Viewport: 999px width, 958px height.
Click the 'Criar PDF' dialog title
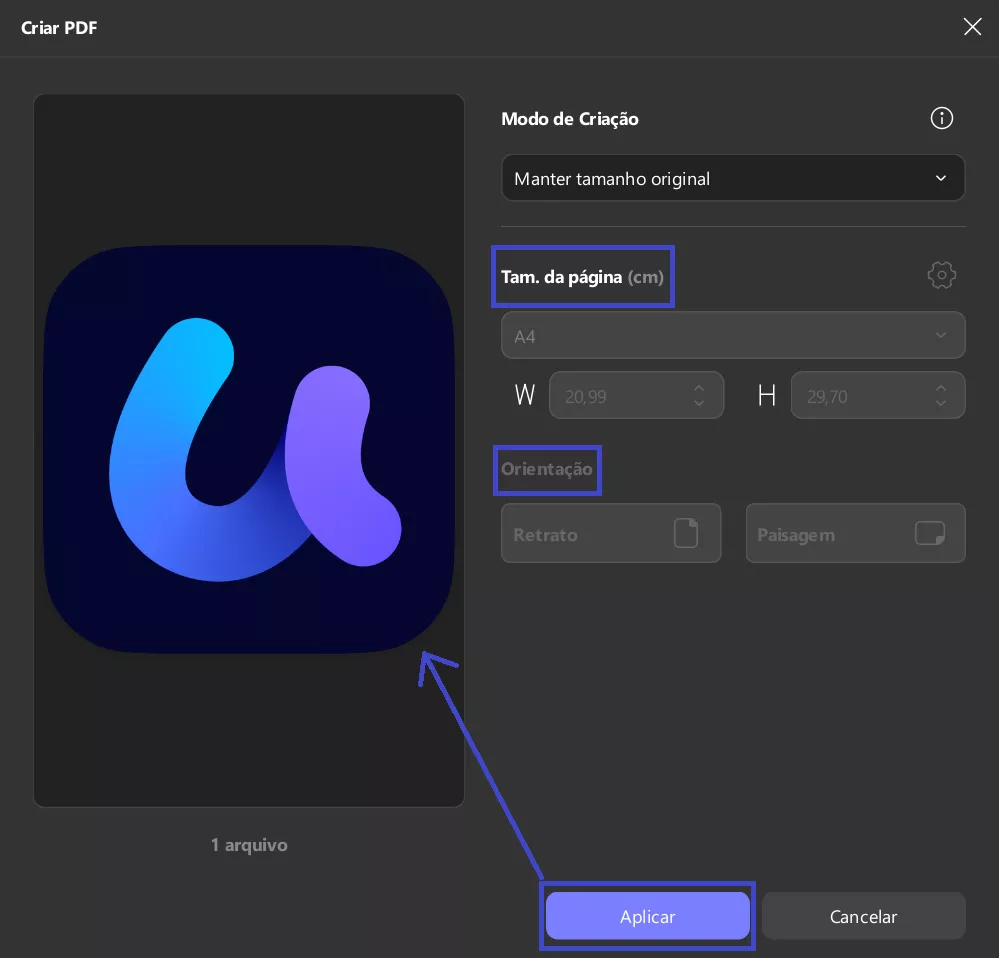pos(59,28)
